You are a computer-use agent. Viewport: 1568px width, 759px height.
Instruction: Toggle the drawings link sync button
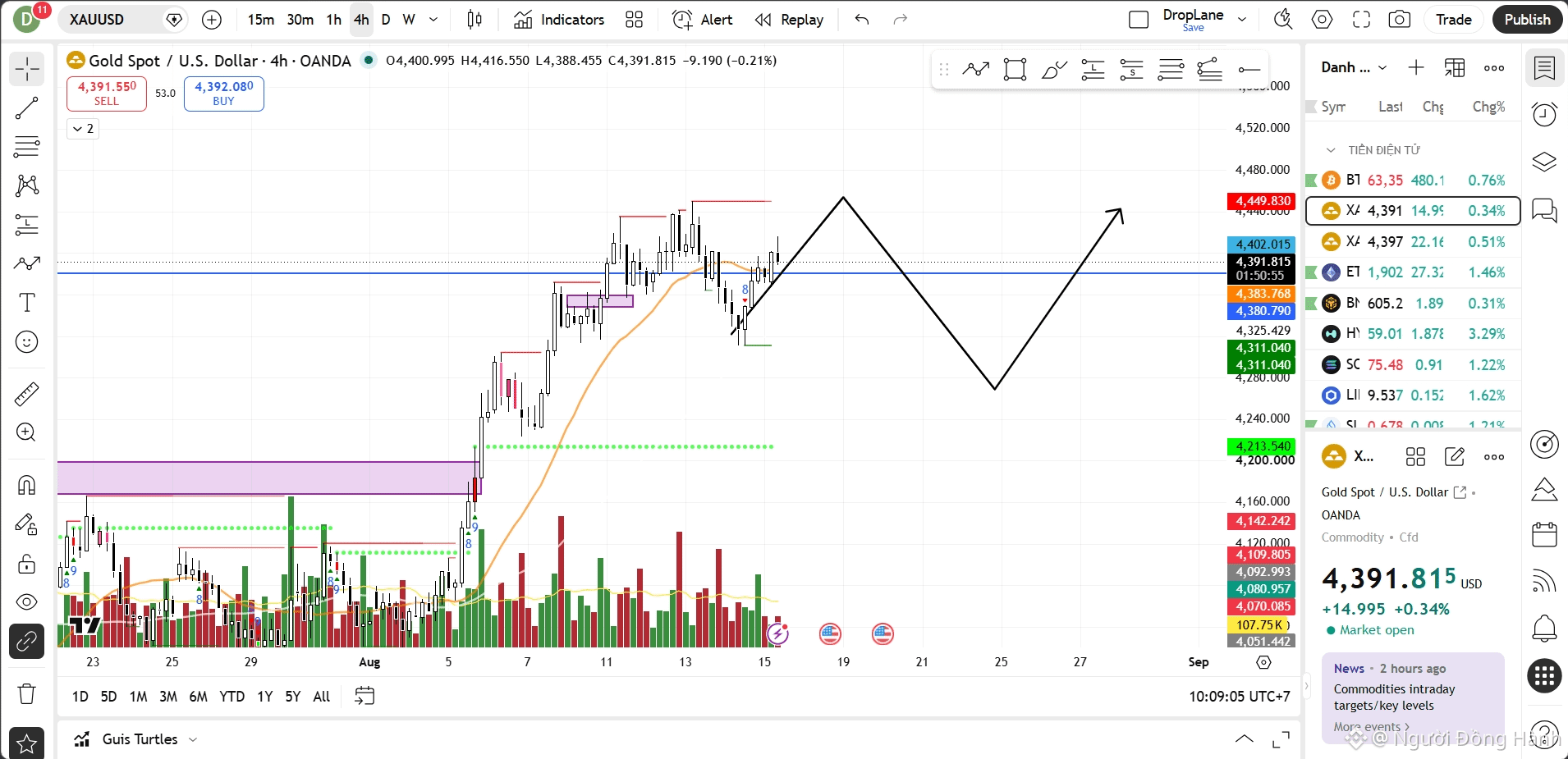click(x=27, y=641)
